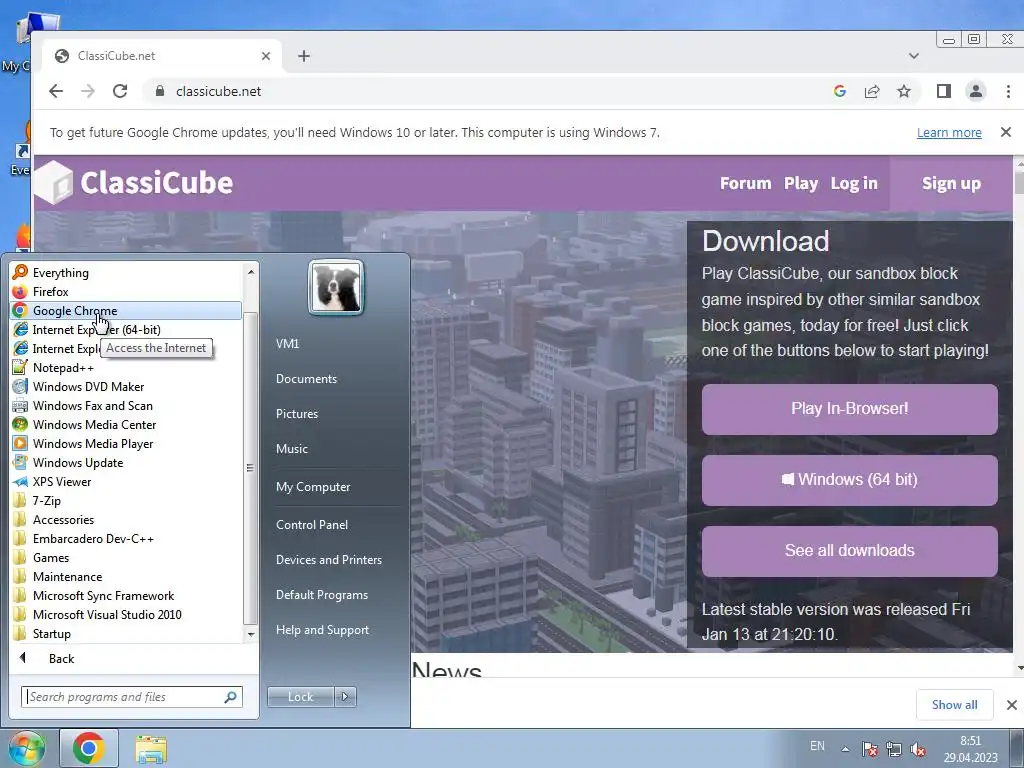Click the lock icon in address bar
This screenshot has height=768, width=1024.
click(x=160, y=91)
